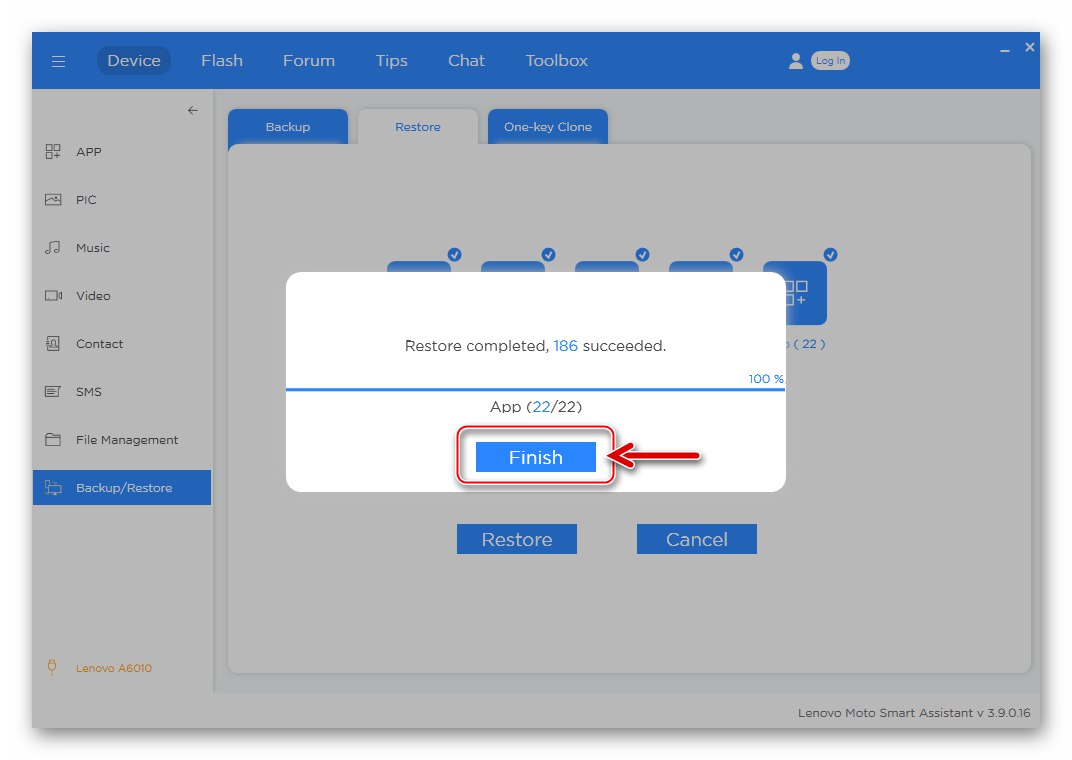The image size is (1072, 760).
Task: Switch to the Backup tab
Action: [288, 126]
